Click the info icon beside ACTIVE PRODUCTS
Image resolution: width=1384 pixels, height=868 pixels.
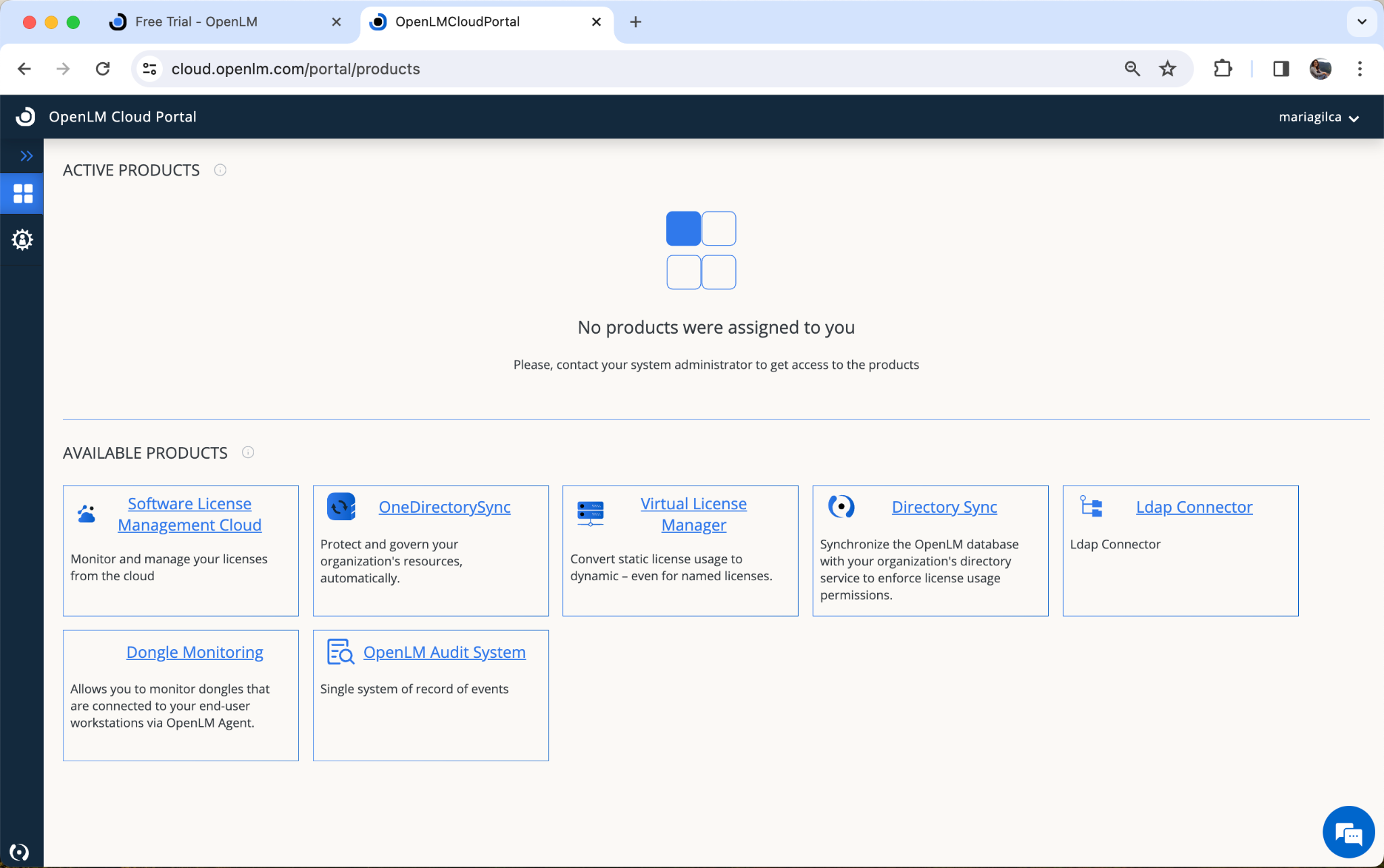(220, 170)
